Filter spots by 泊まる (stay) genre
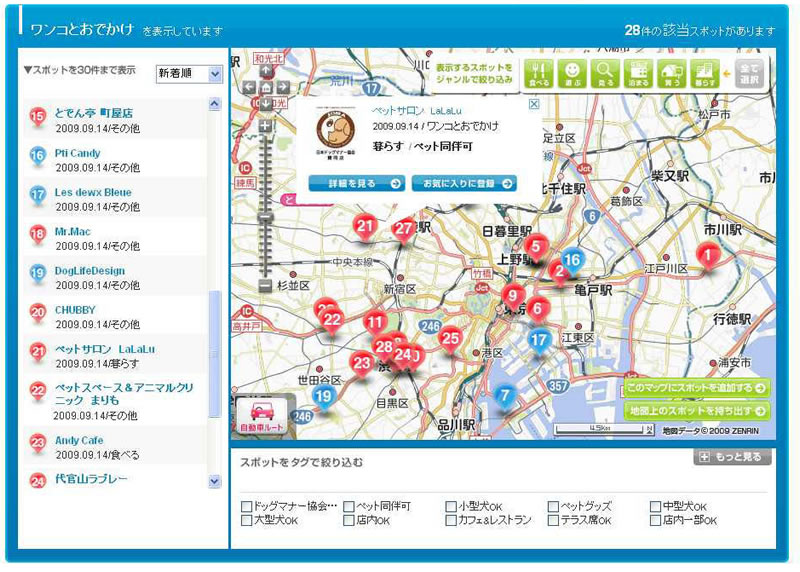Screen dimensions: 800x572 (638, 74)
